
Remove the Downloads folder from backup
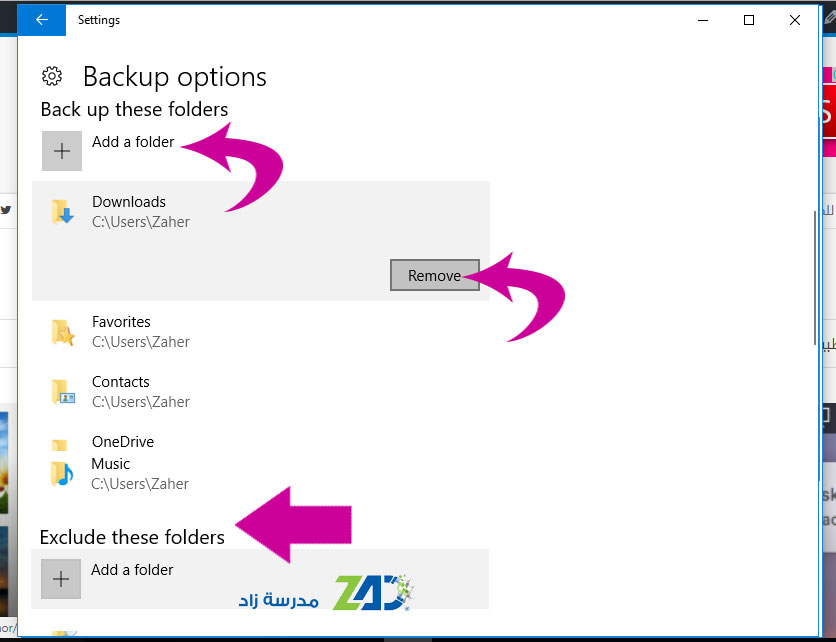pos(435,275)
